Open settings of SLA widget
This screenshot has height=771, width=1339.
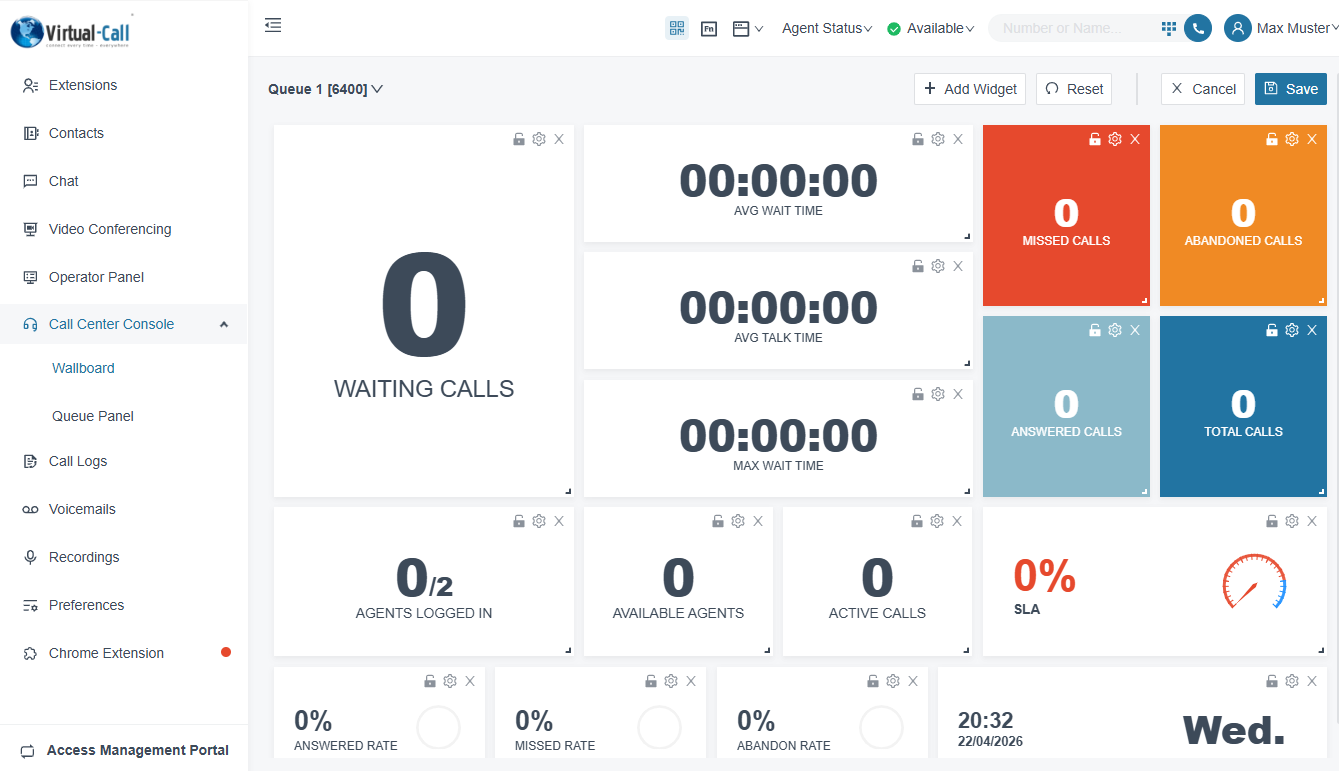tap(1292, 521)
